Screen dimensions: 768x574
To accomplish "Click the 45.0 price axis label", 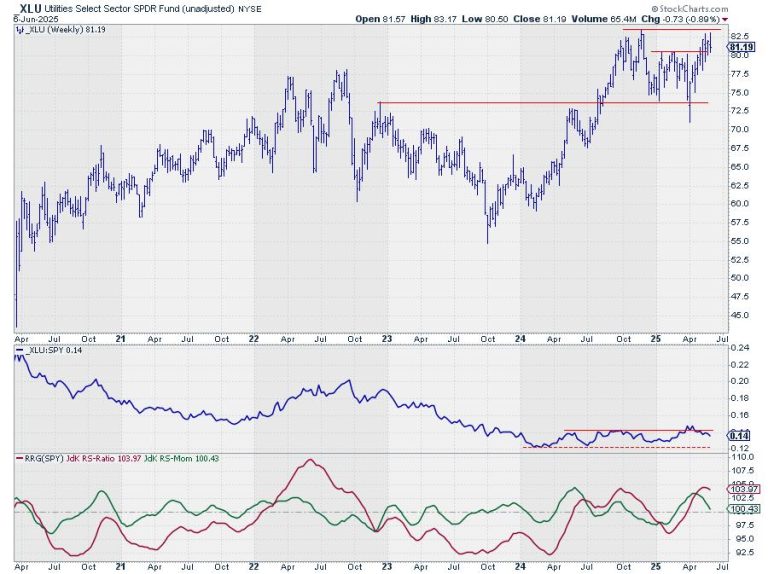I will click(739, 315).
